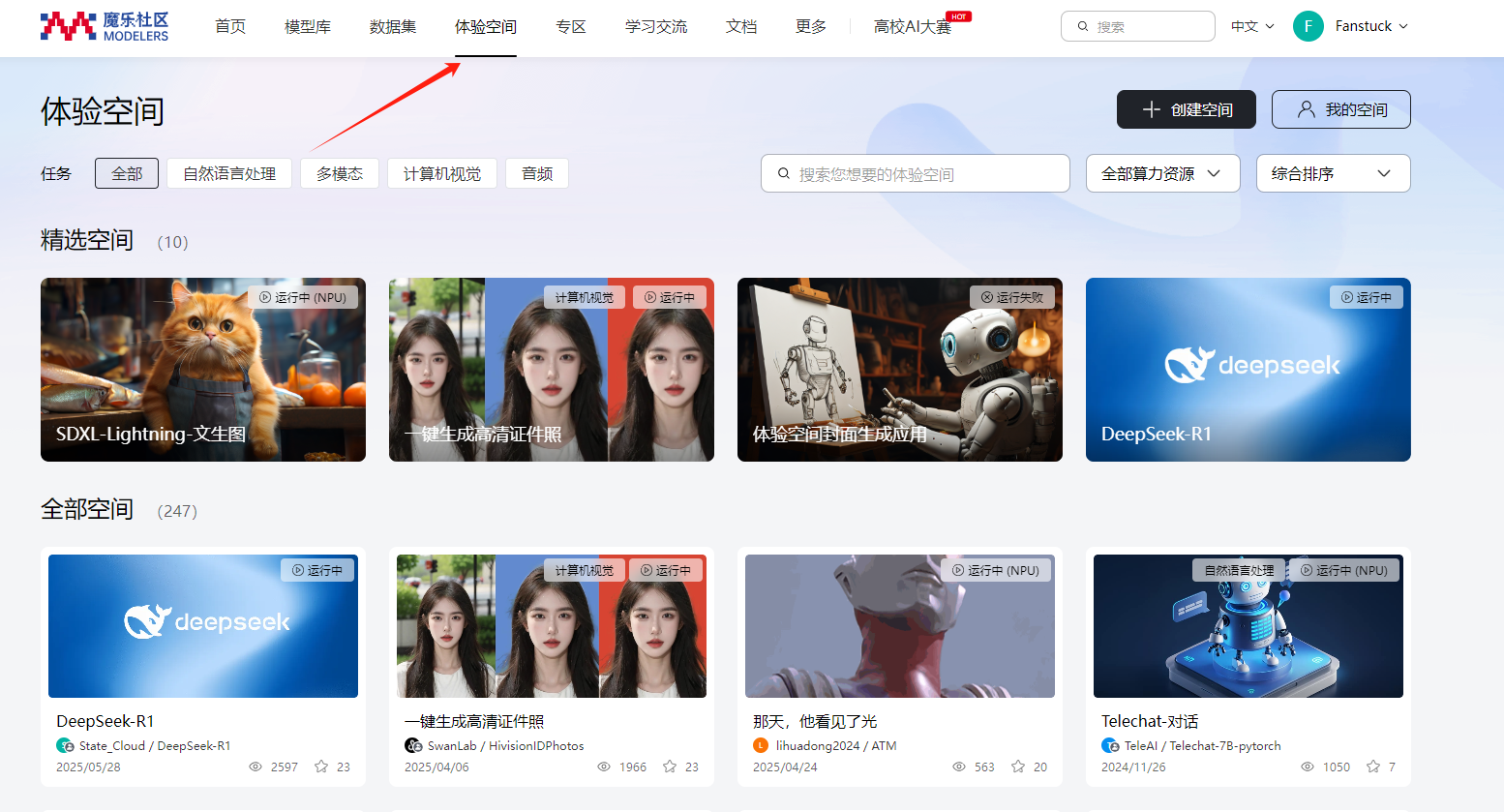Open the 专区 navigation menu

point(571,26)
